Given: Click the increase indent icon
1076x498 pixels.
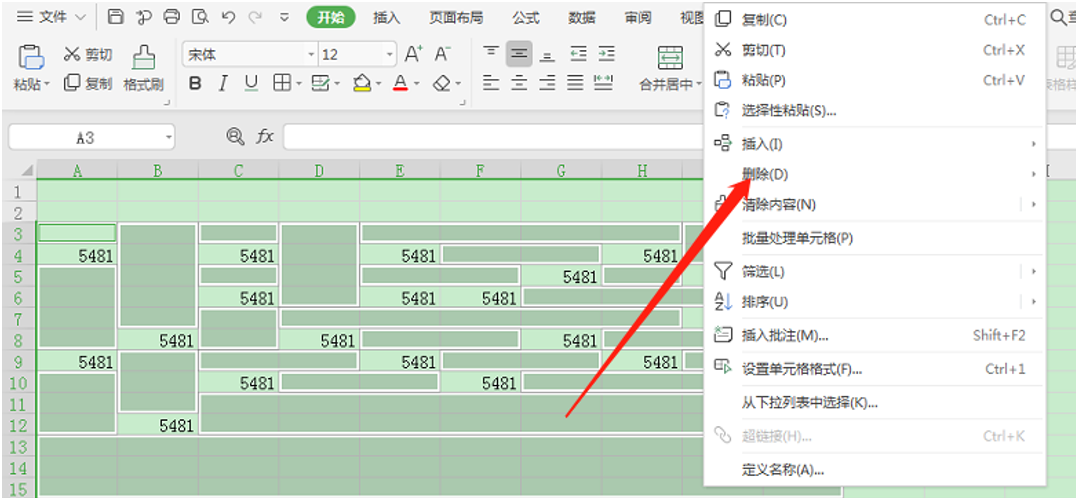Looking at the screenshot, I should point(606,54).
